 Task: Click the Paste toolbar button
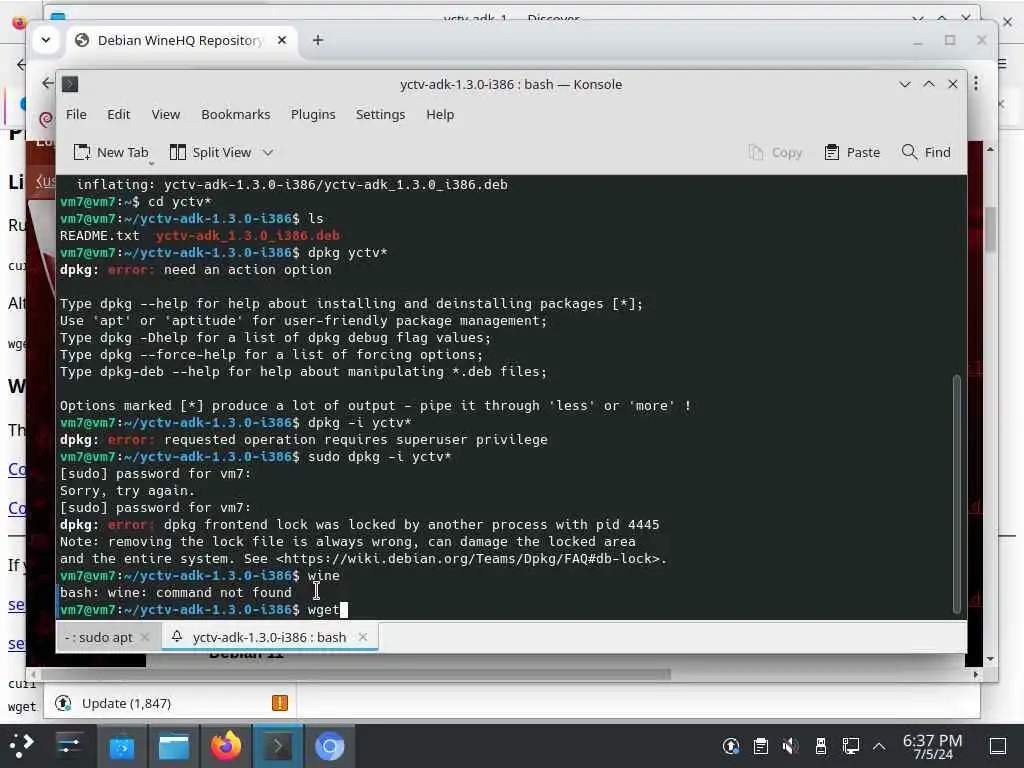tap(852, 152)
